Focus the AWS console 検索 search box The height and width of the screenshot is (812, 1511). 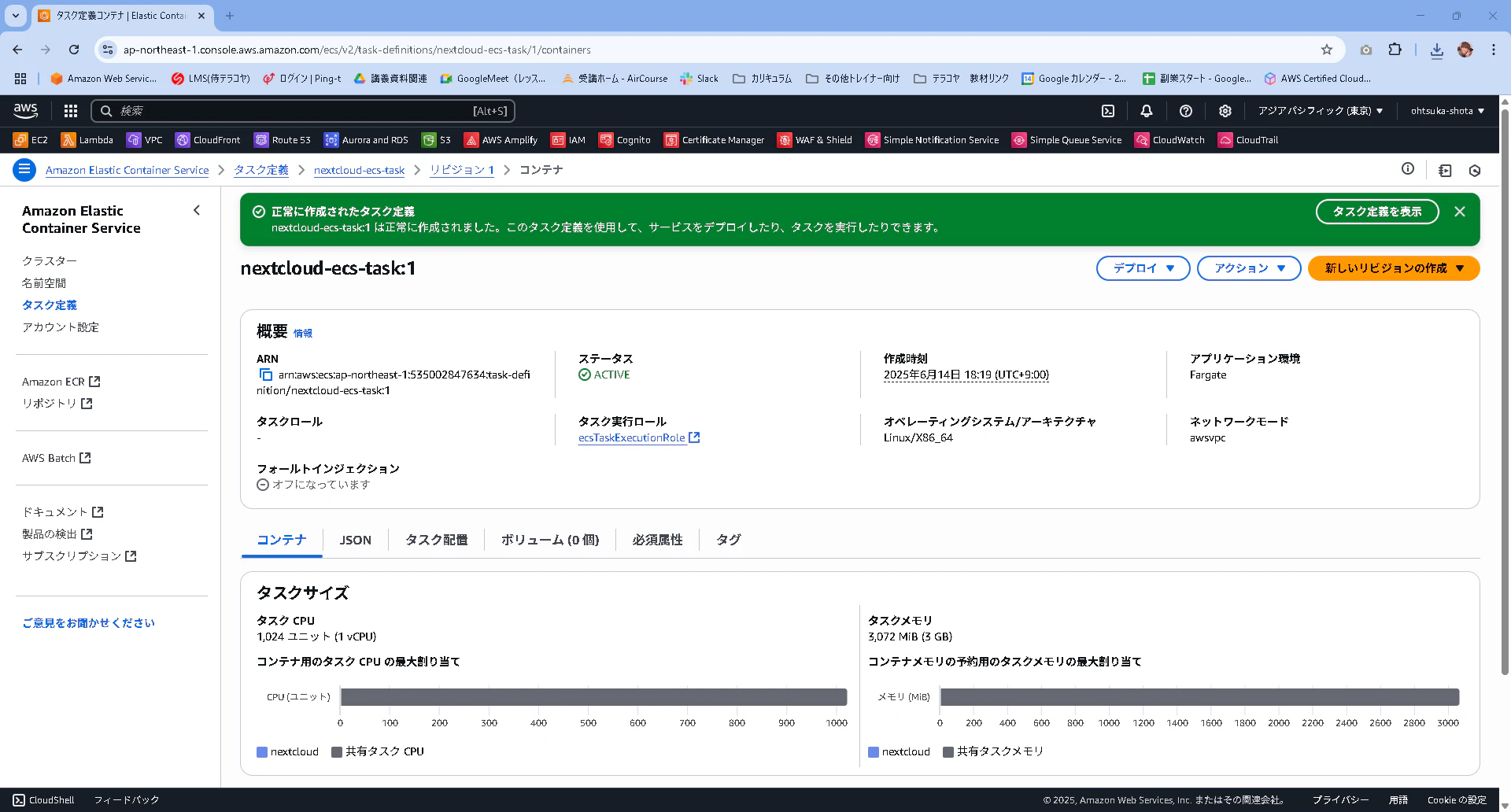tap(303, 111)
